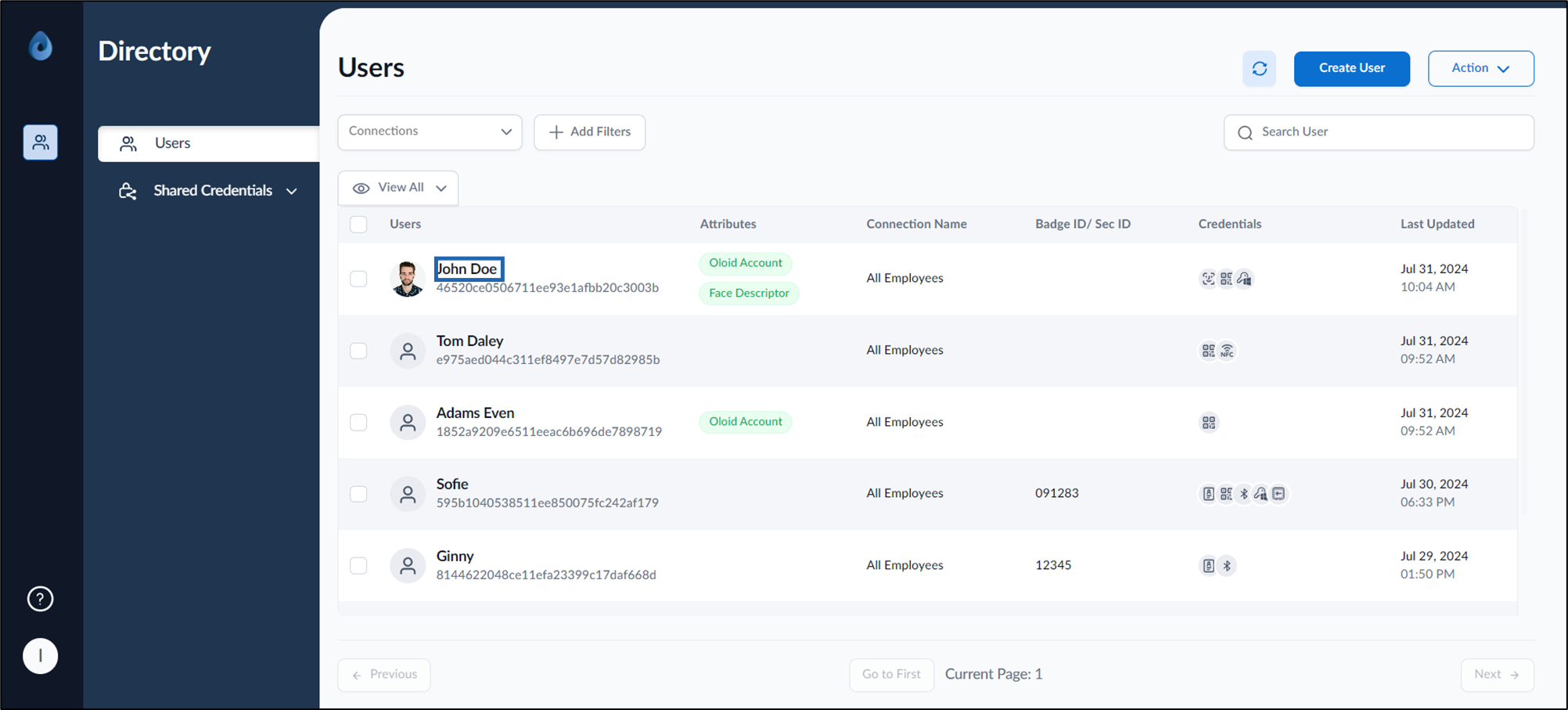
Task: Click Adams Even's QR code credential icon
Action: tap(1209, 423)
